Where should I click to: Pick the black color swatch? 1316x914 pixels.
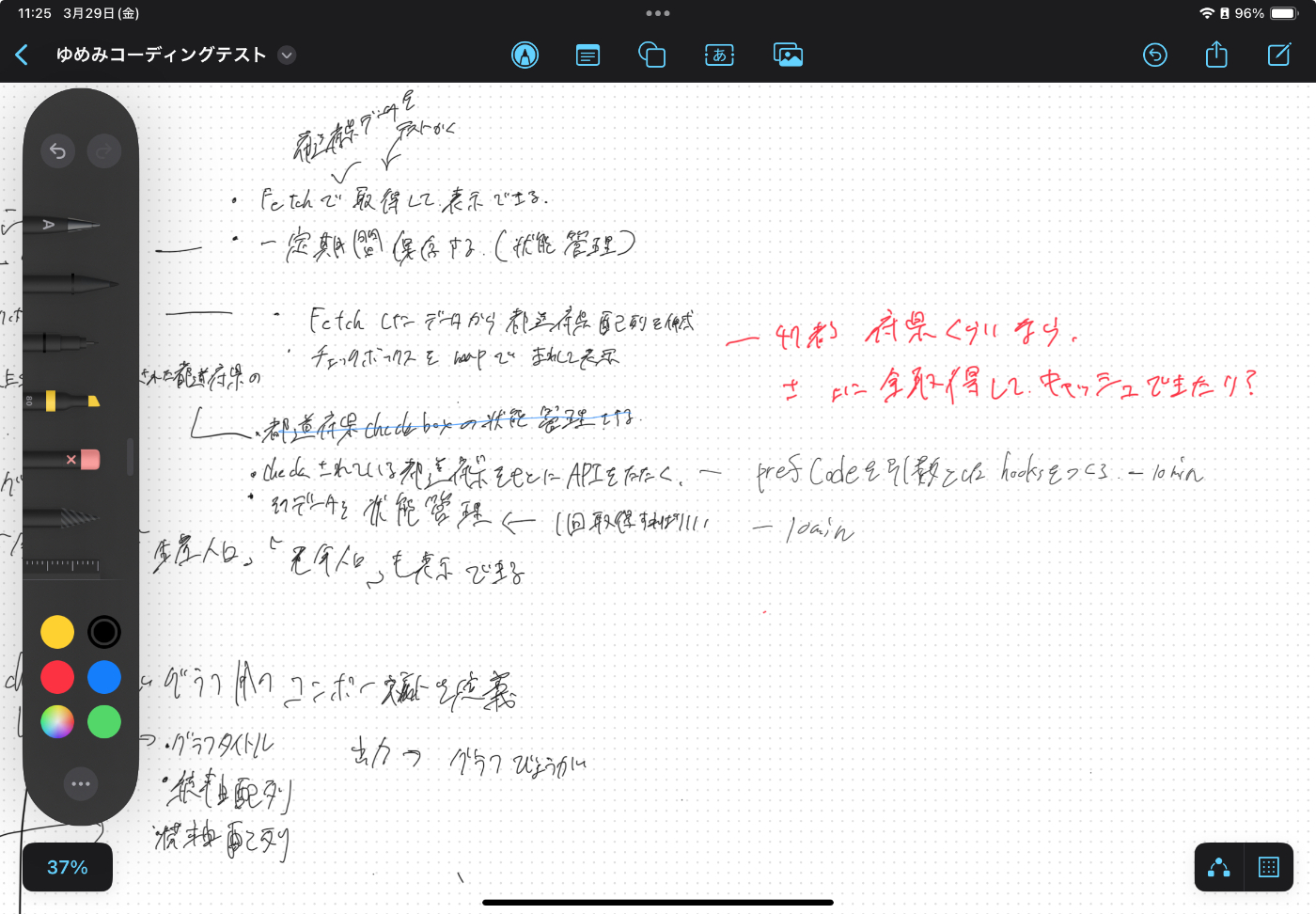coord(104,632)
